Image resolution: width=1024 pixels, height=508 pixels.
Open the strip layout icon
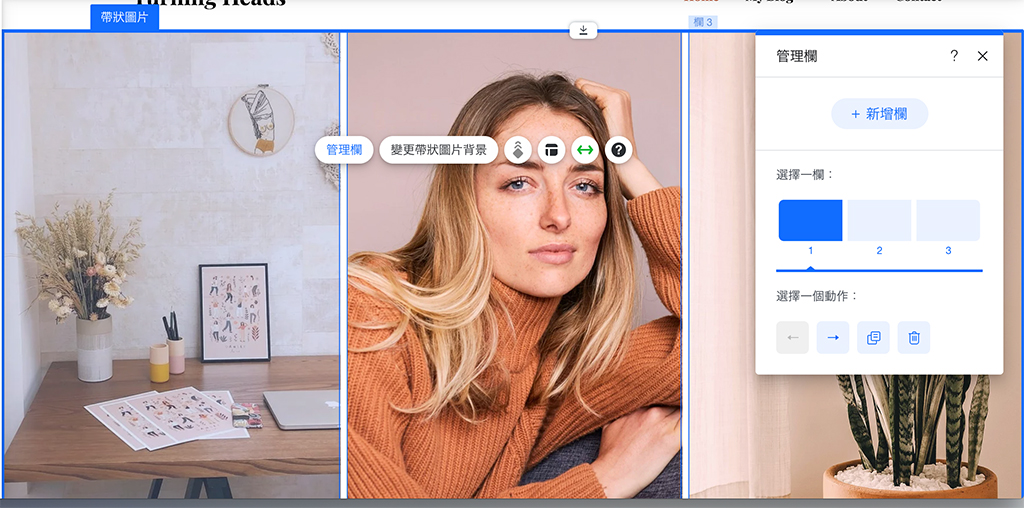[551, 150]
